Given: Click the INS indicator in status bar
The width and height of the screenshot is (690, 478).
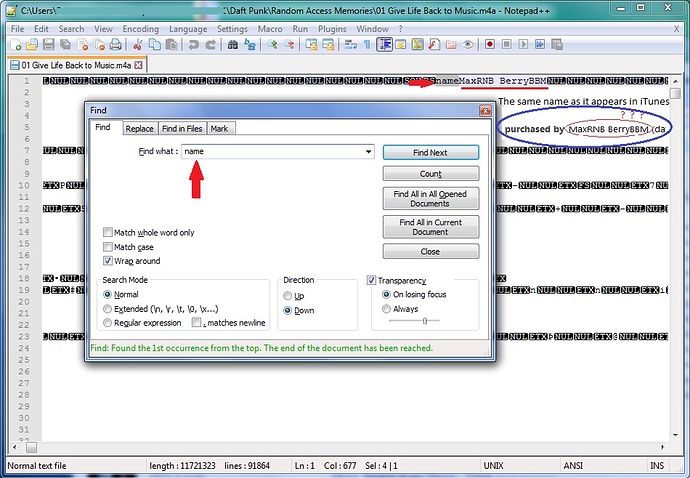Looking at the screenshot, I should tap(657, 465).
